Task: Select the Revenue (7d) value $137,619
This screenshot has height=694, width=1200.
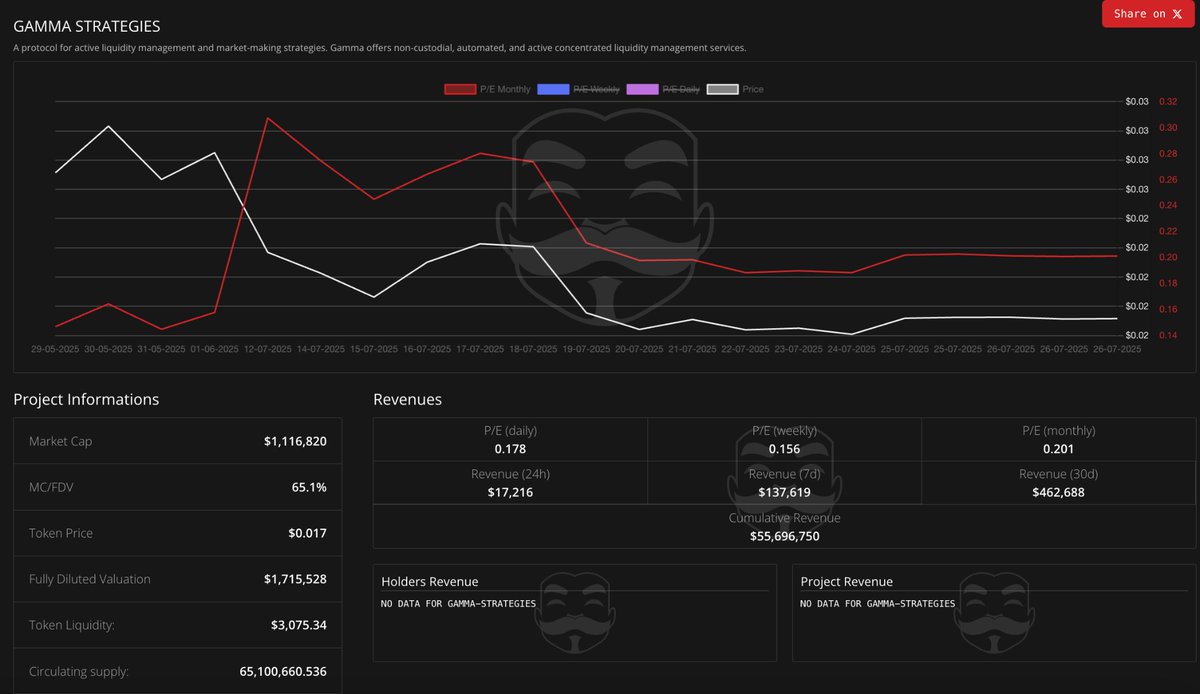Action: pos(784,492)
